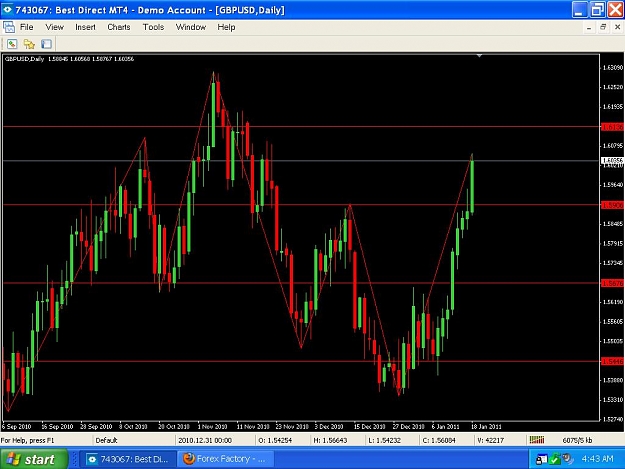
Task: Click the For Help, press F1 status text
Action: (x=27, y=440)
